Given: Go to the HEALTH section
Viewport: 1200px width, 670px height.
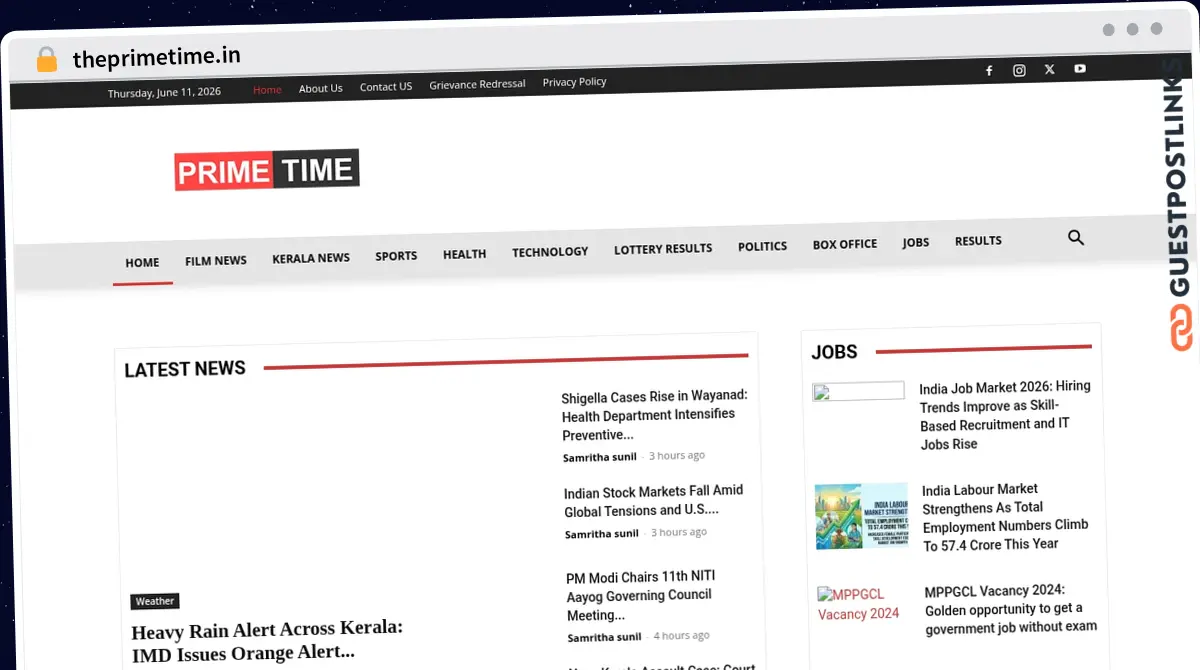Looking at the screenshot, I should [x=465, y=254].
